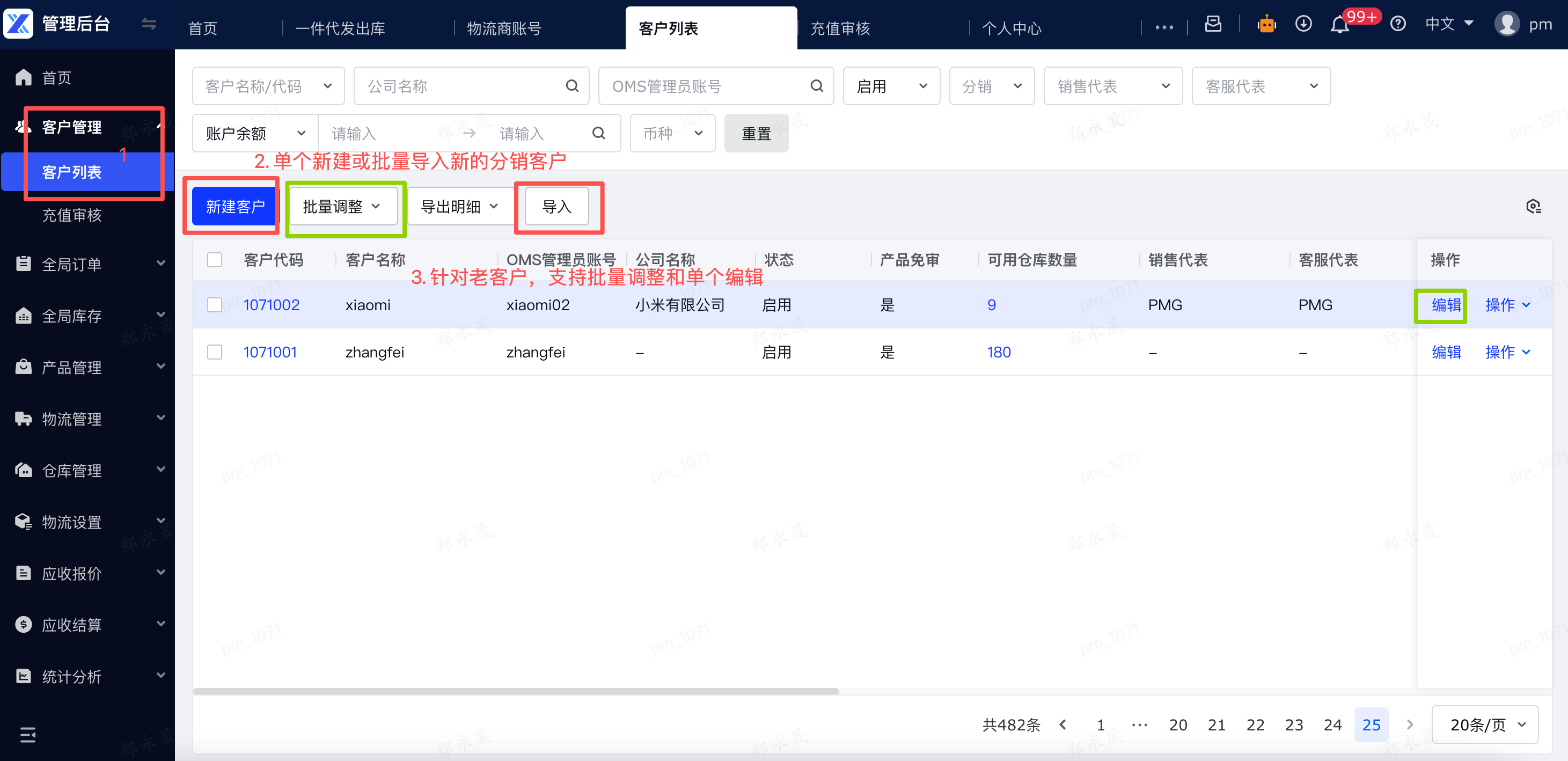The width and height of the screenshot is (1568, 761).
Task: Expand the 销售代表 filter dropdown
Action: (x=1113, y=86)
